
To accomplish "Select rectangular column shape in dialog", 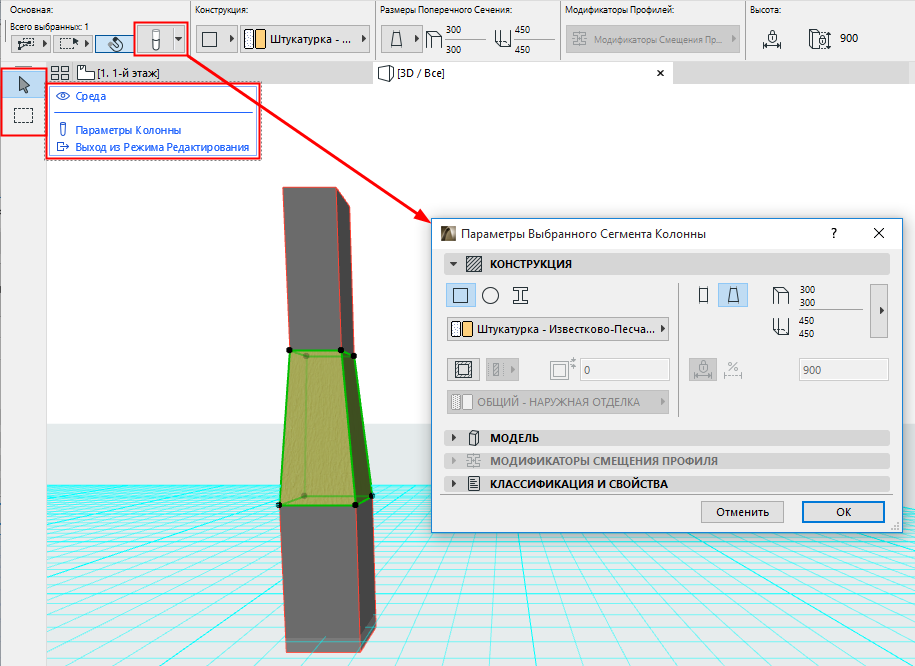I will click(460, 295).
